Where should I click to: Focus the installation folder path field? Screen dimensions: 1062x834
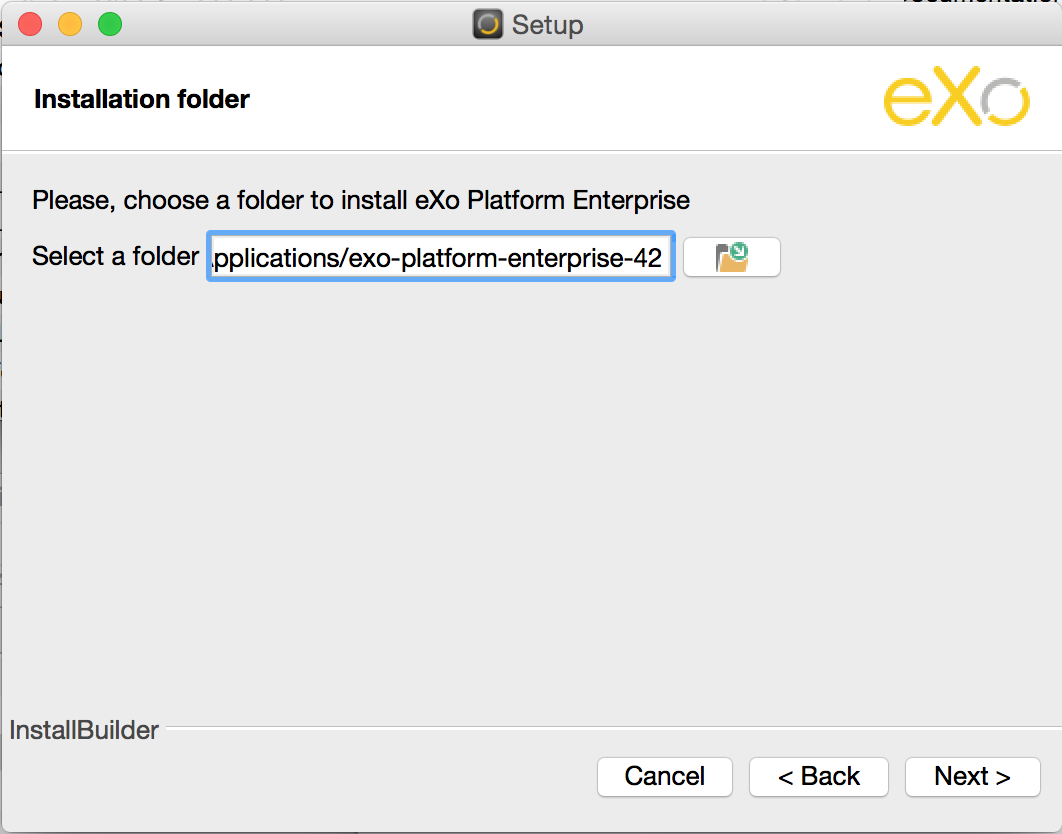[441, 257]
